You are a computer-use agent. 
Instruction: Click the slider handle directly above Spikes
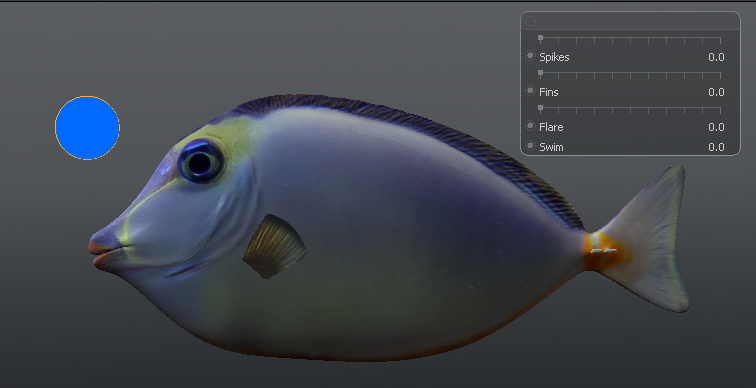point(540,38)
